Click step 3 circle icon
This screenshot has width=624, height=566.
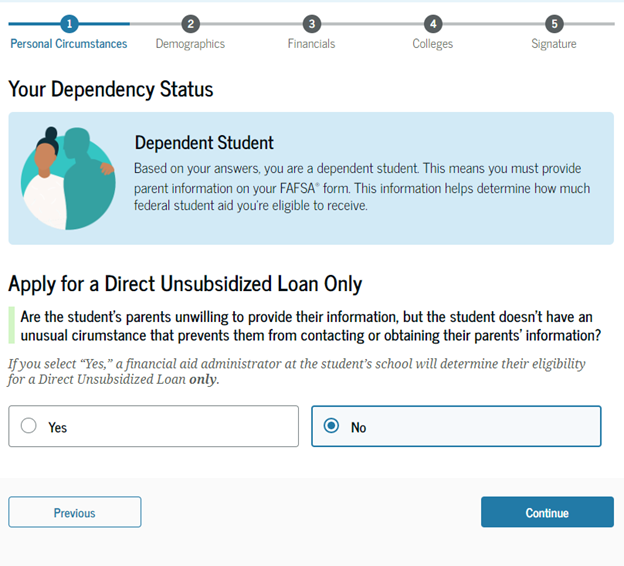coord(312,23)
